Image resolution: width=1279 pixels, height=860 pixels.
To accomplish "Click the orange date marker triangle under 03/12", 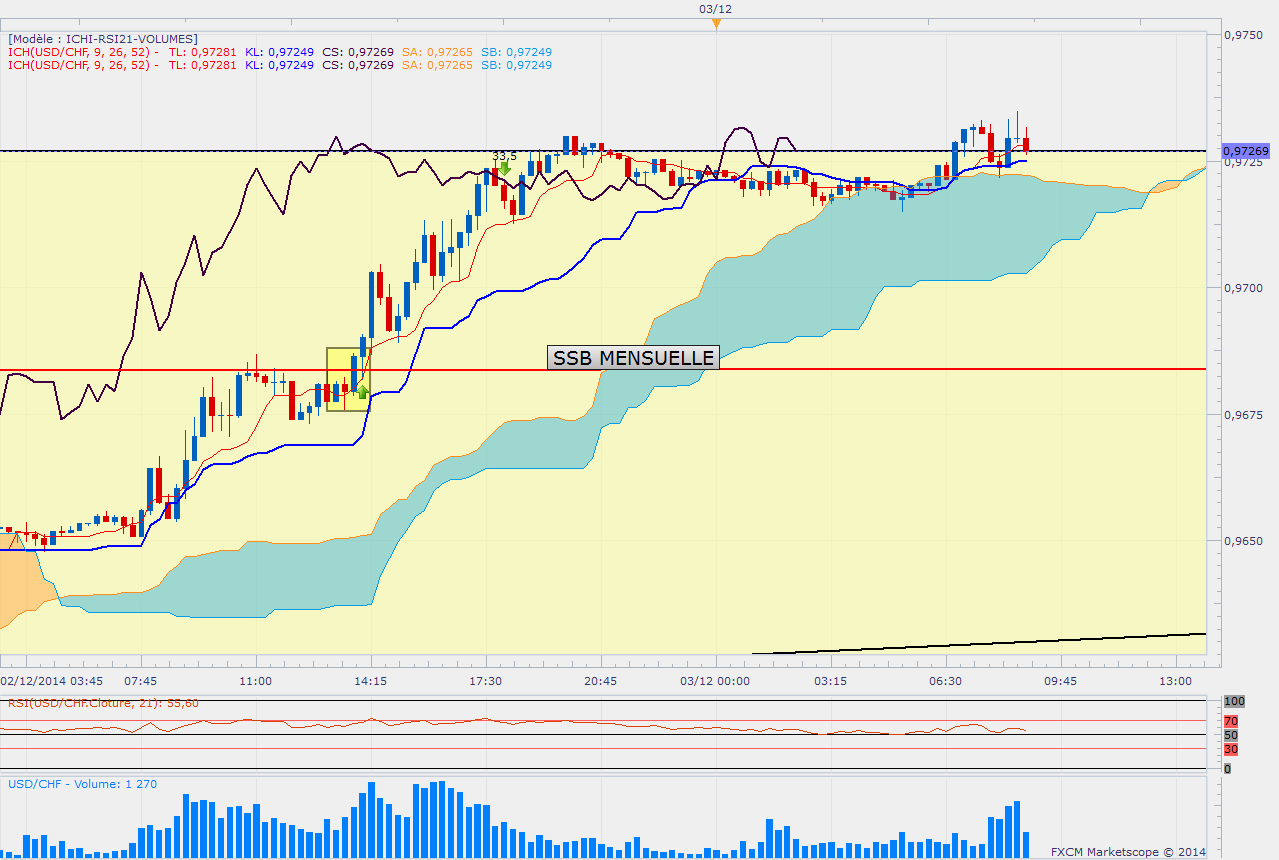I will point(716,23).
